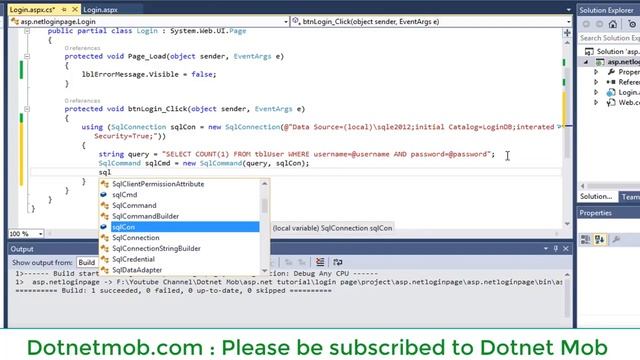This screenshot has width=640, height=360.
Task: Click the SqlCommand class icon in IntelliSense
Action: [x=104, y=205]
